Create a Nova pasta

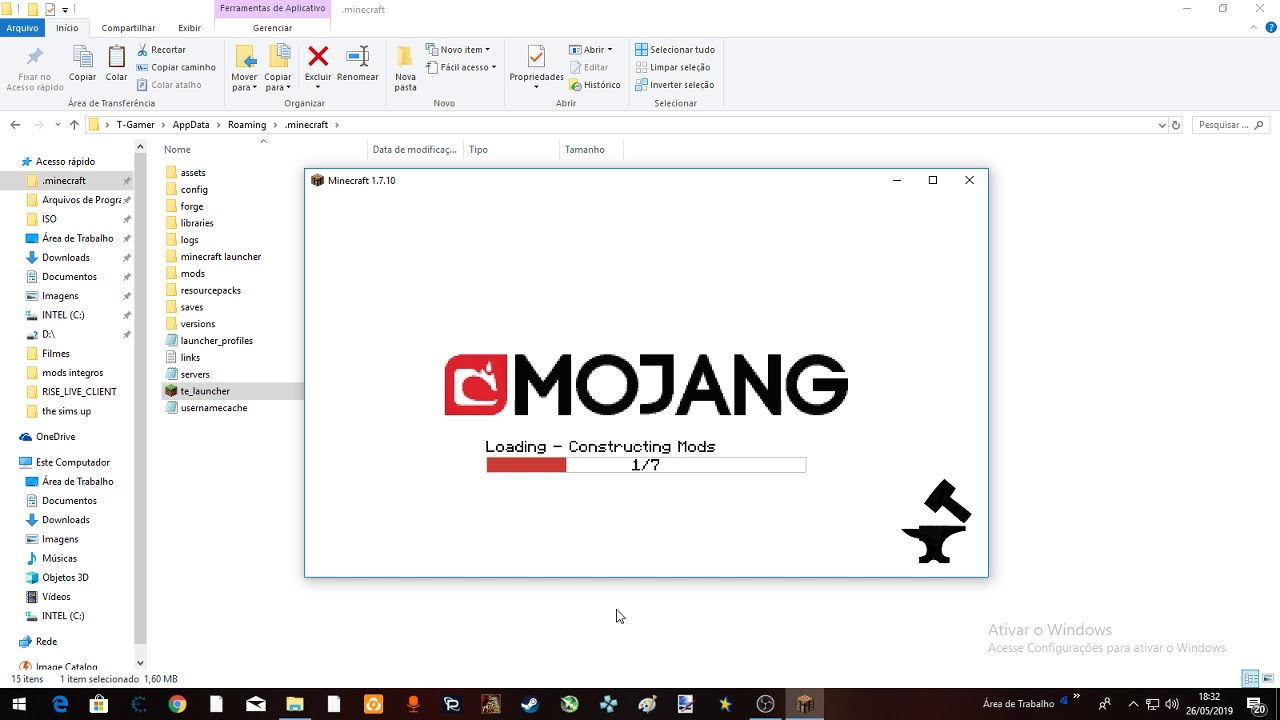point(405,68)
